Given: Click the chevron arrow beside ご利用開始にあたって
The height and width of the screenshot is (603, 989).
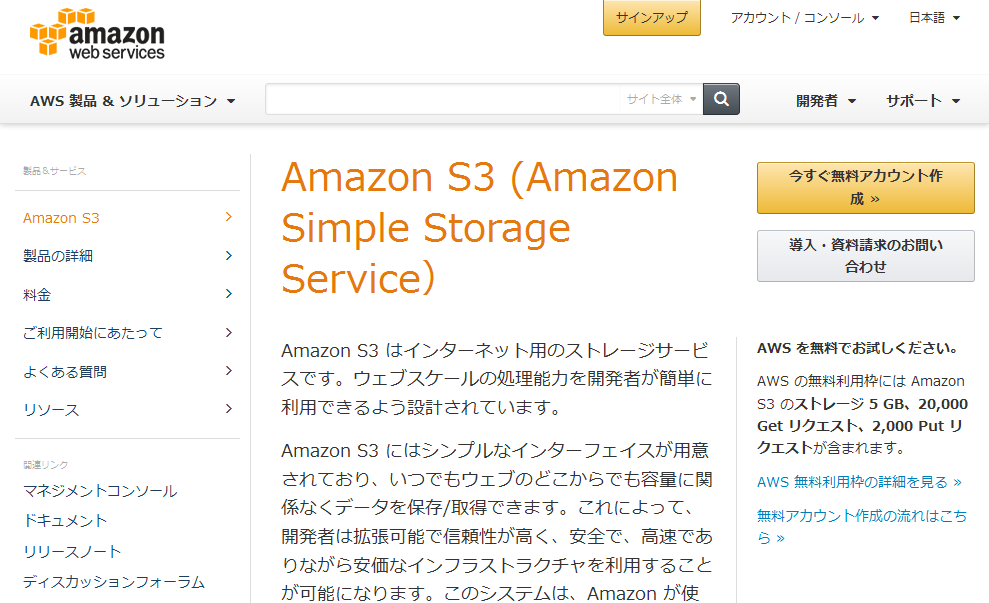Looking at the screenshot, I should [x=229, y=332].
